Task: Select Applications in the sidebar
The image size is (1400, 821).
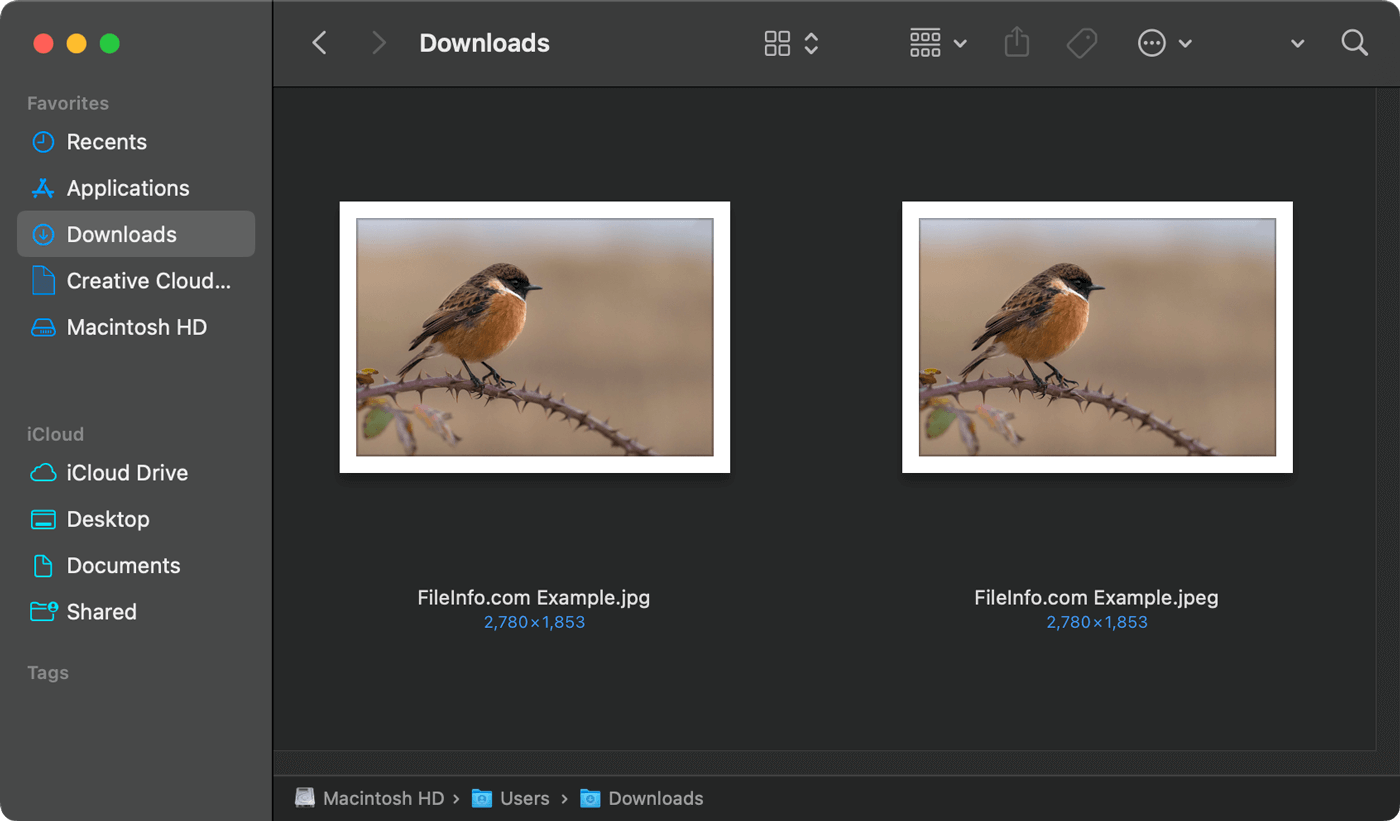Action: [x=127, y=188]
